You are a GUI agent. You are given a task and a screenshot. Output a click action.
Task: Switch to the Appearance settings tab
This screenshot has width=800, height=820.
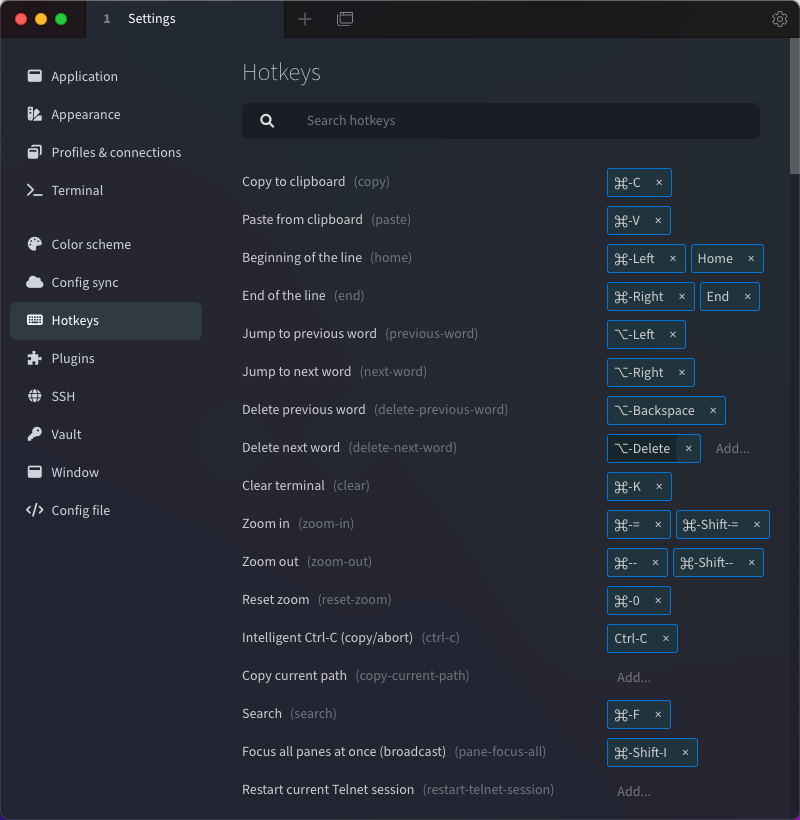(85, 114)
